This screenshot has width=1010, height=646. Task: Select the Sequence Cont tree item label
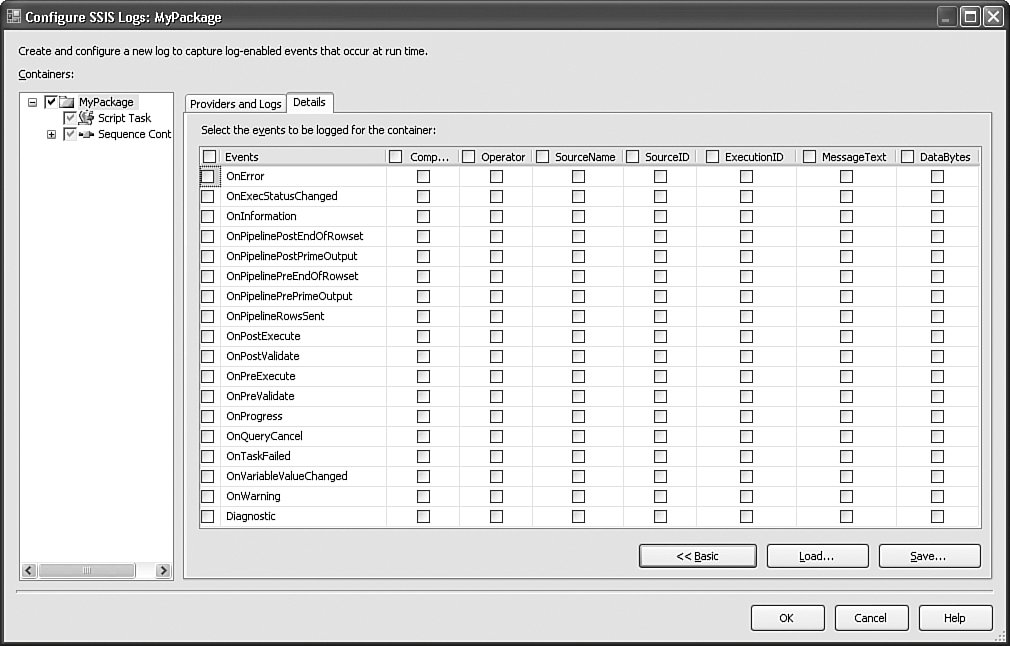coord(134,134)
